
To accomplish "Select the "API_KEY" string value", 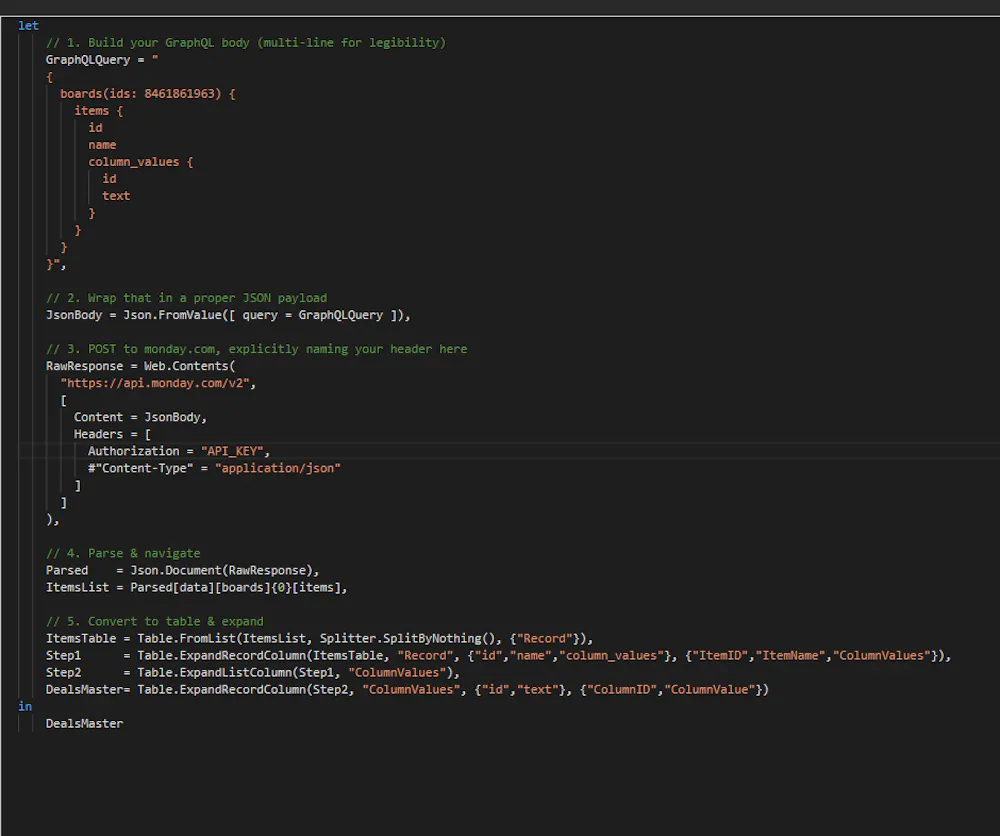I will [x=235, y=450].
